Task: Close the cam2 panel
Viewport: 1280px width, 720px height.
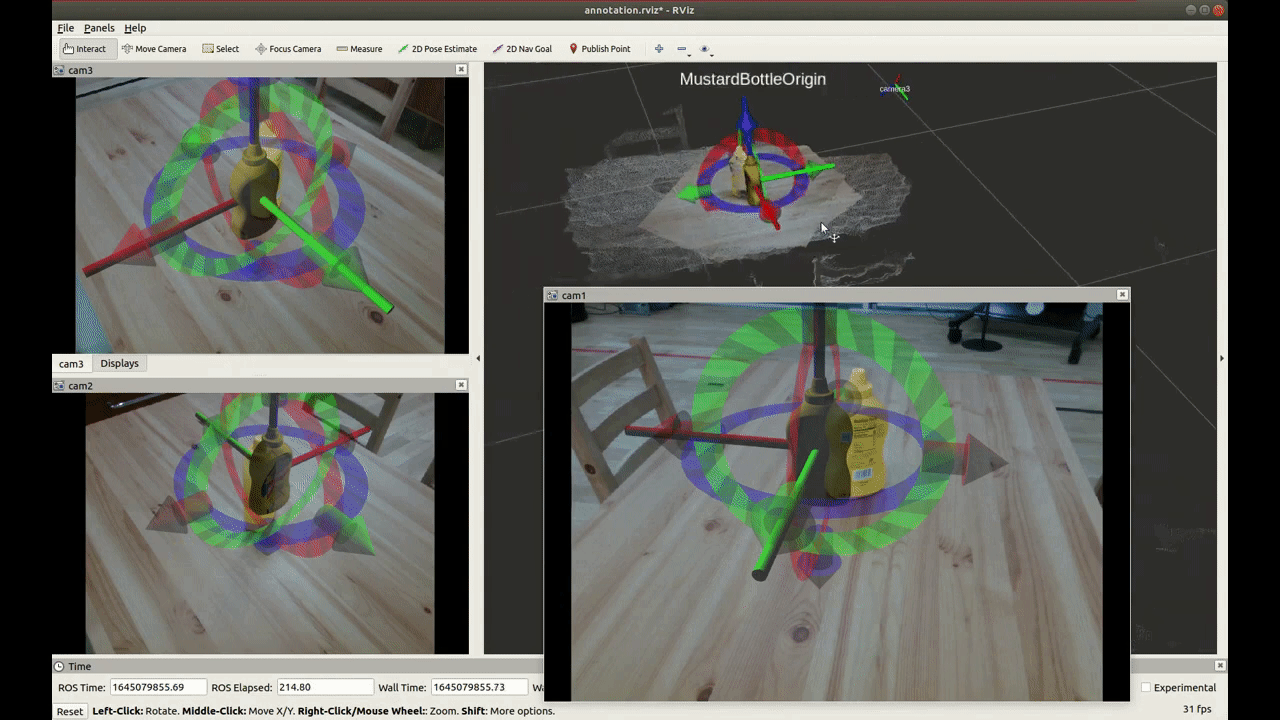Action: pos(461,385)
